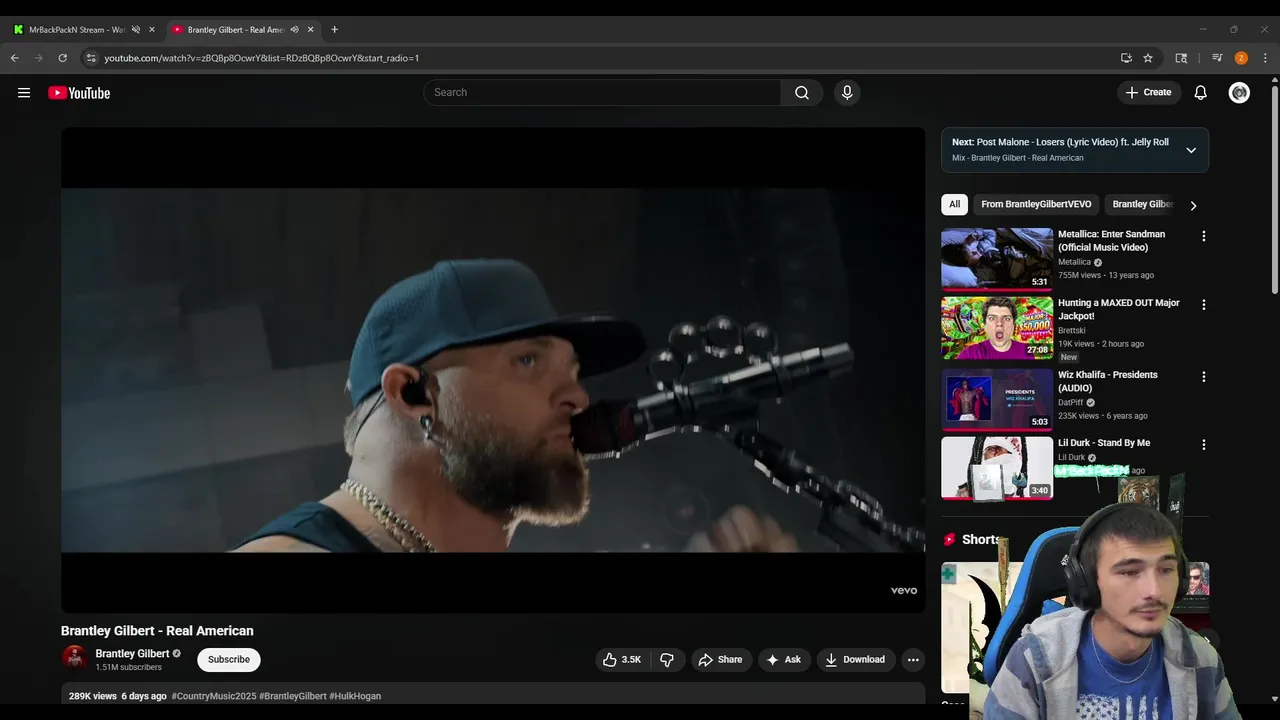Like the video with thumbs up

pyautogui.click(x=623, y=660)
